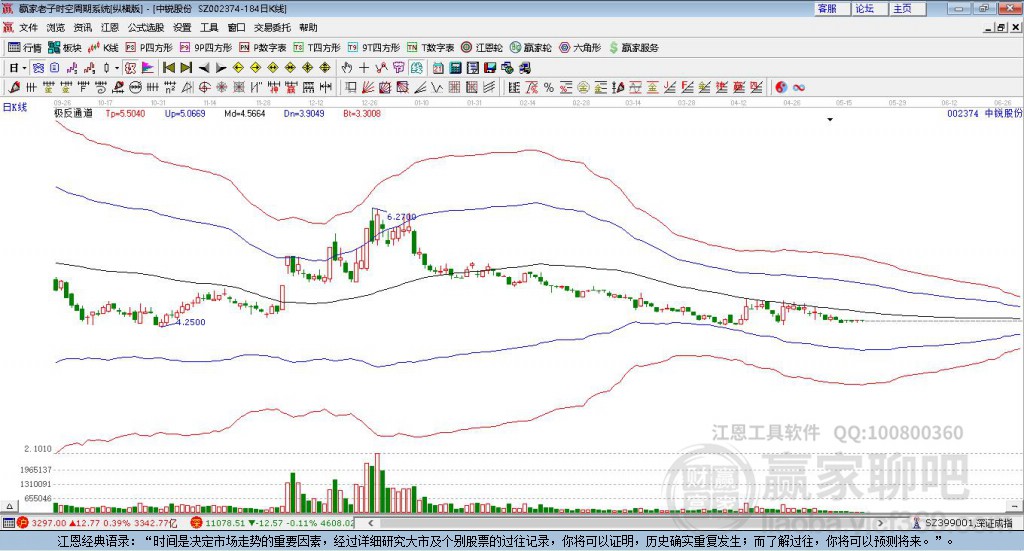Click the save floppy disk icon

490,68
